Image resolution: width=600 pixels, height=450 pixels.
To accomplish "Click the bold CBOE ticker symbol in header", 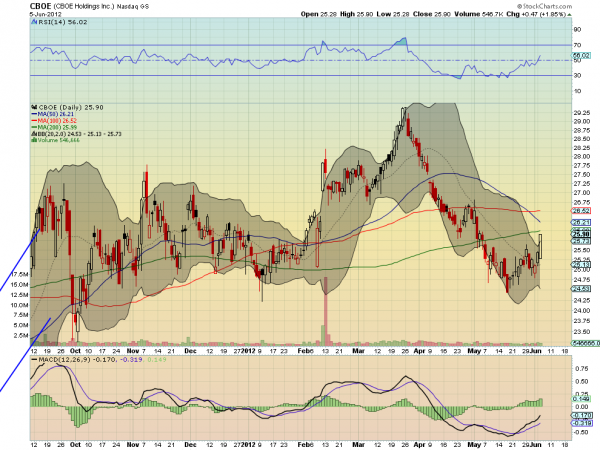I will (41, 6).
